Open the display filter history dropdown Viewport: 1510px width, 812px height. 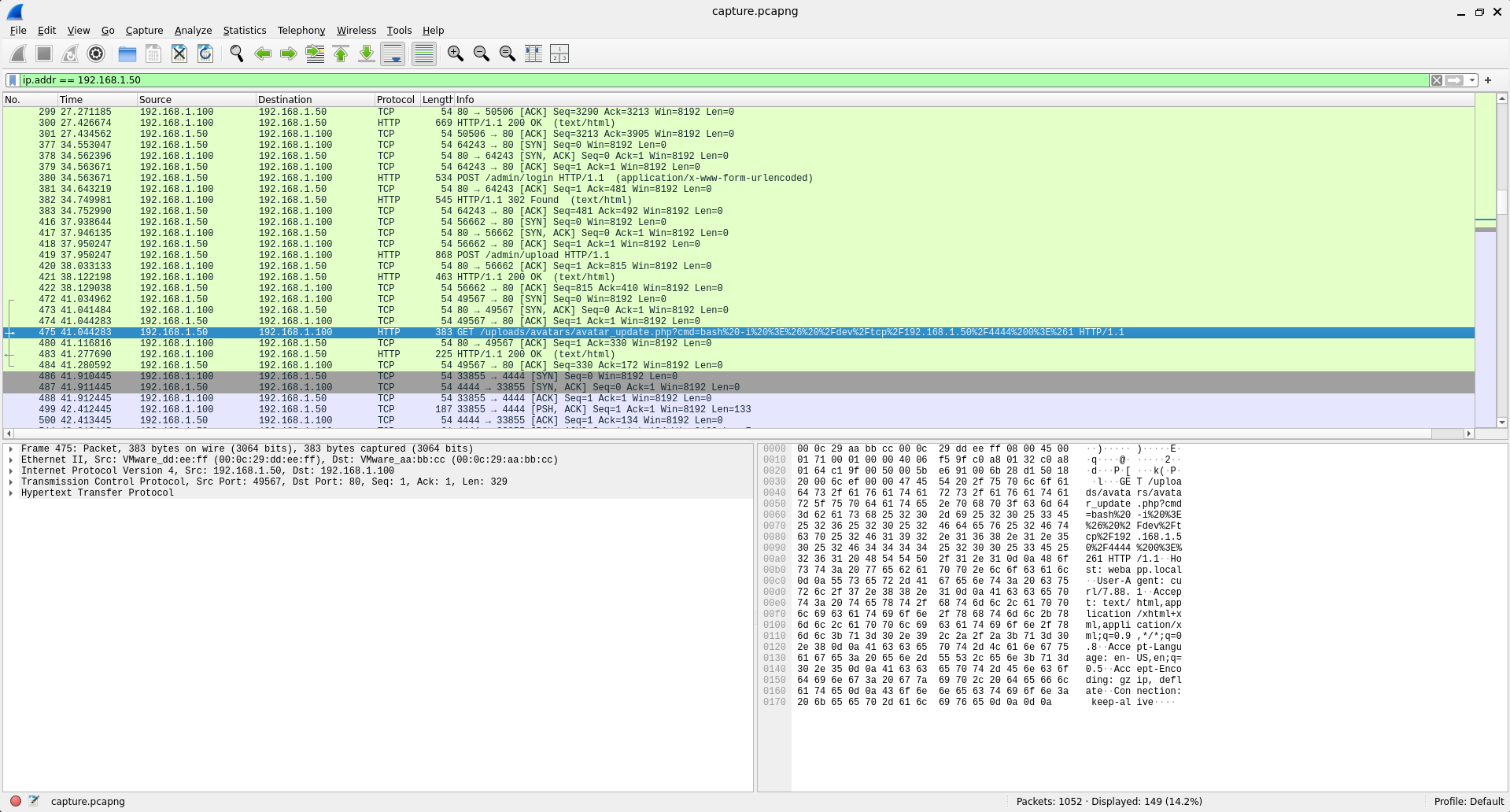[1471, 80]
